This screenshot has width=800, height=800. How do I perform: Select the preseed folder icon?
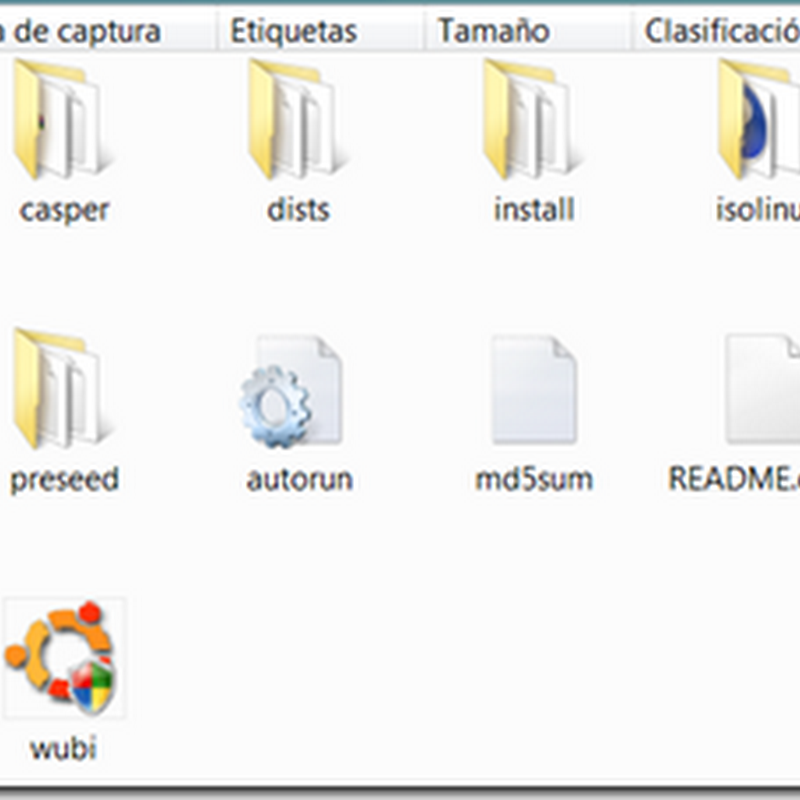[61, 389]
